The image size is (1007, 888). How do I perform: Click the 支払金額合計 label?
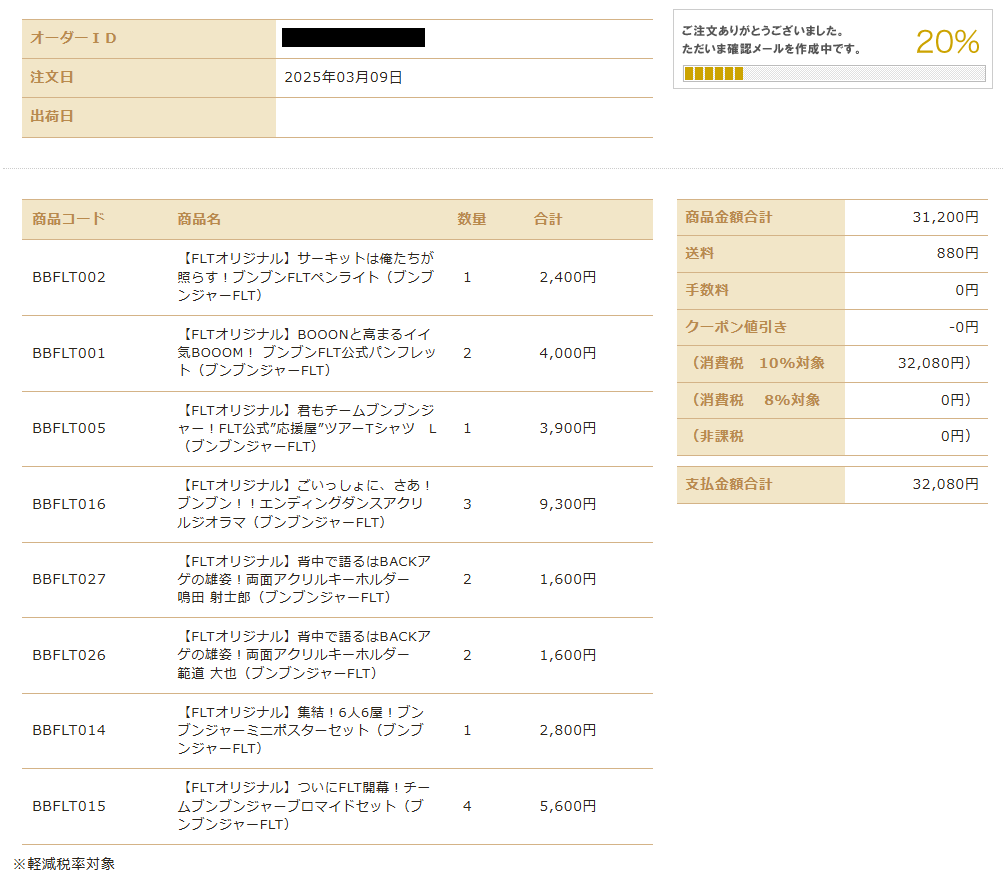(728, 484)
